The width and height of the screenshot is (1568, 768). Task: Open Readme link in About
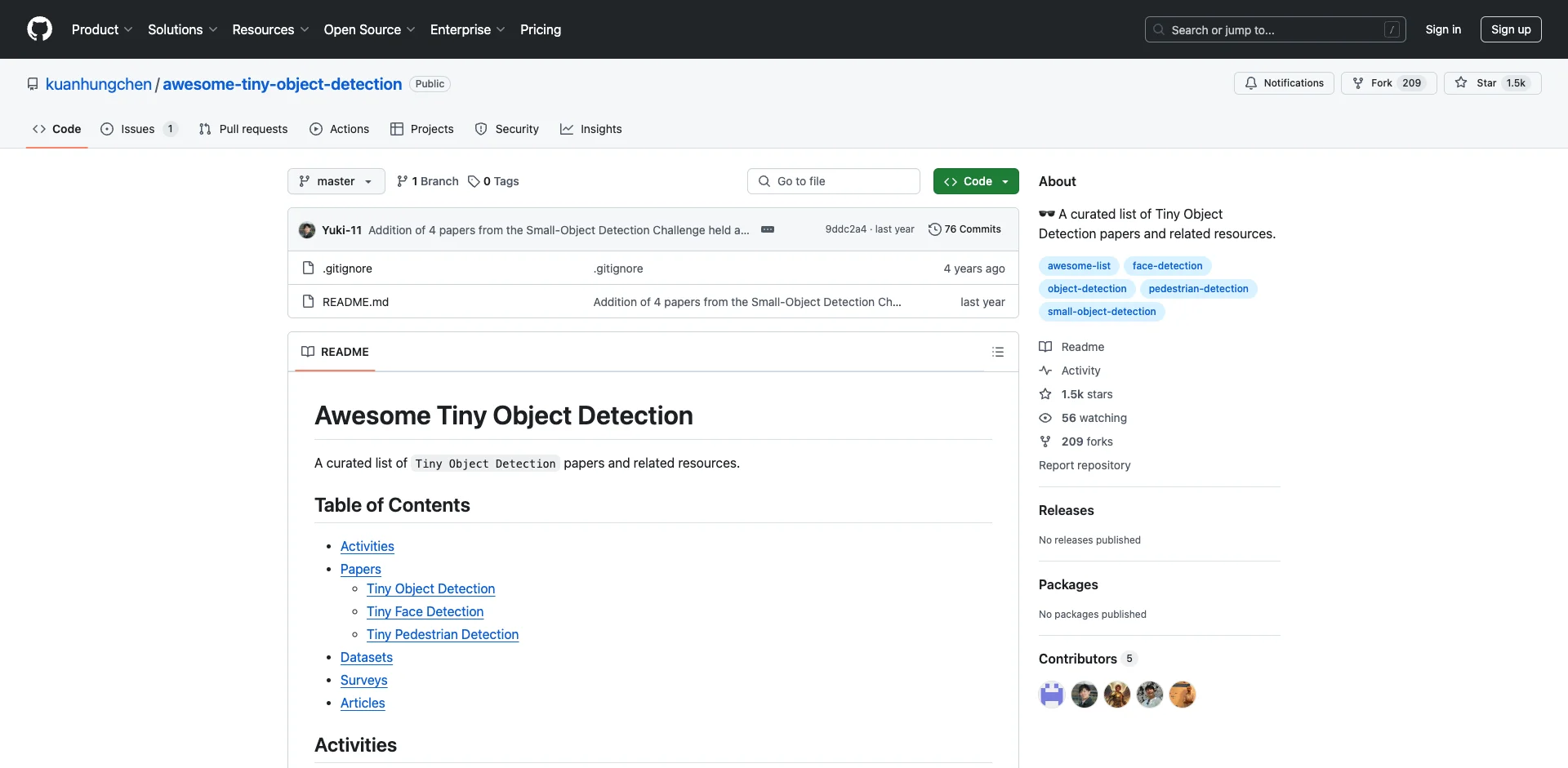1071,347
